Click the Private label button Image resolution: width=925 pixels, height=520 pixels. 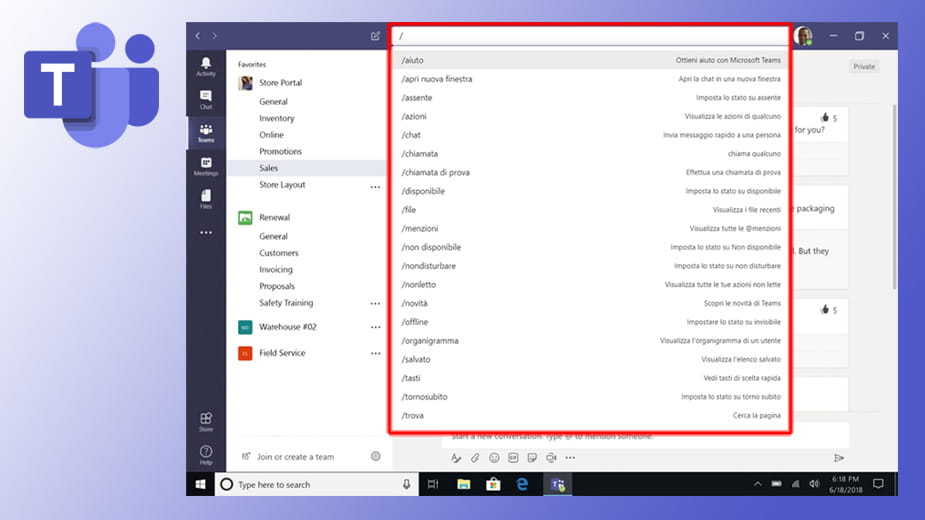coord(864,67)
